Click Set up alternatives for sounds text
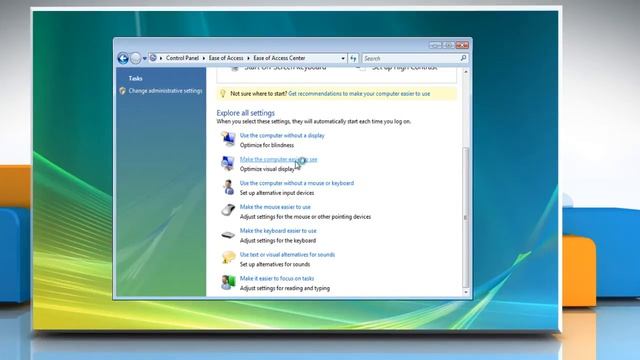640x360 pixels. 275,264
